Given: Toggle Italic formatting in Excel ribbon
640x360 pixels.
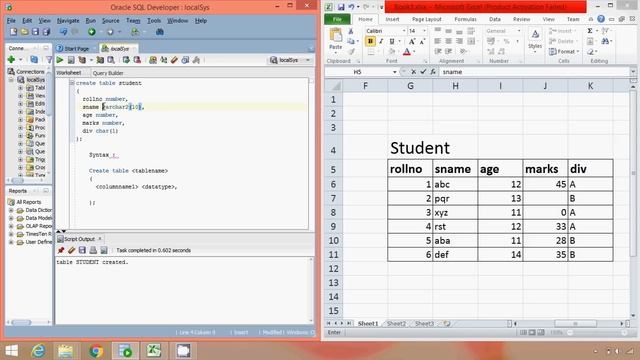Looking at the screenshot, I should point(381,41).
